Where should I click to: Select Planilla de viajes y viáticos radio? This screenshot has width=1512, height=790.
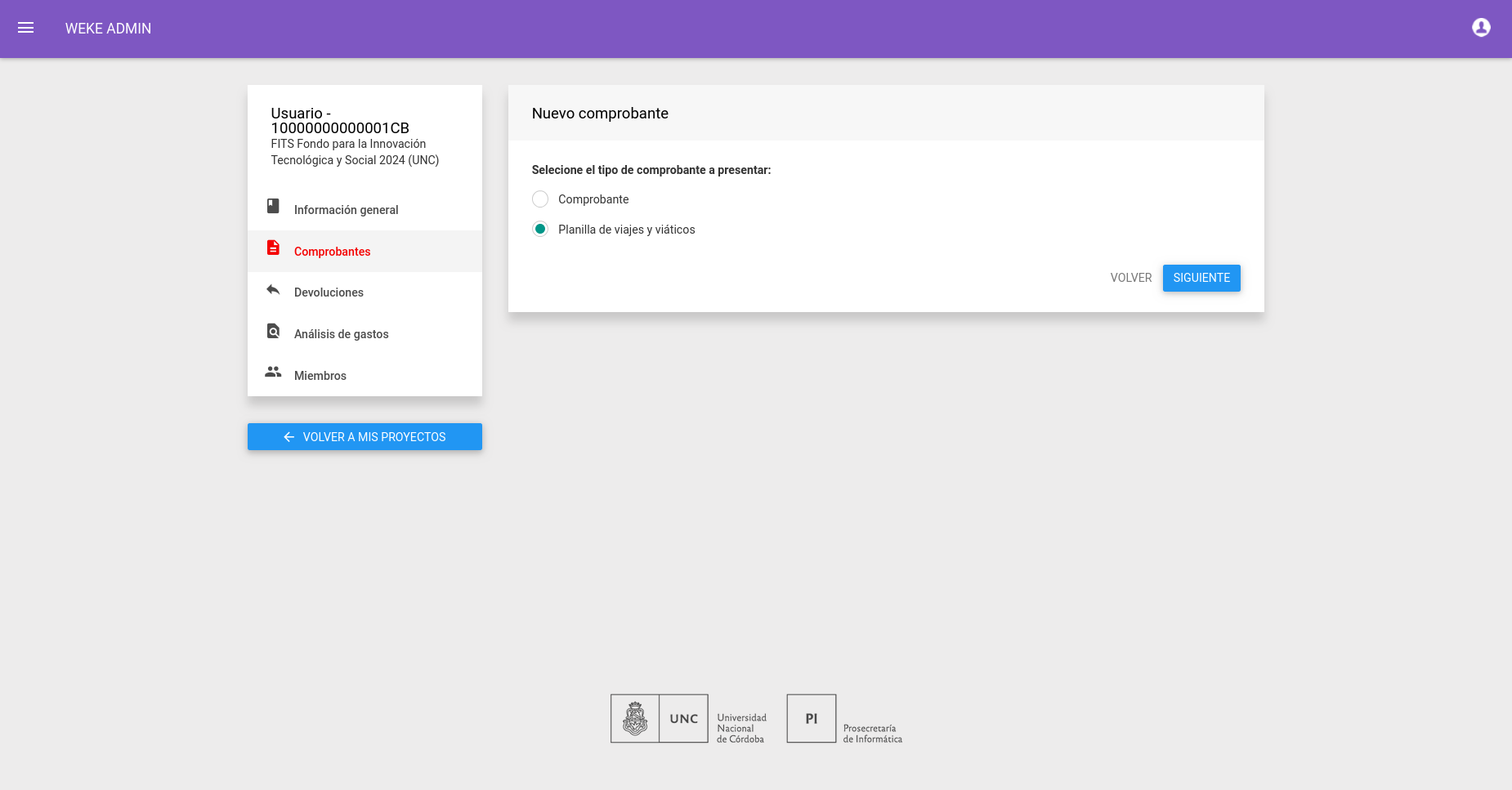pyautogui.click(x=540, y=229)
